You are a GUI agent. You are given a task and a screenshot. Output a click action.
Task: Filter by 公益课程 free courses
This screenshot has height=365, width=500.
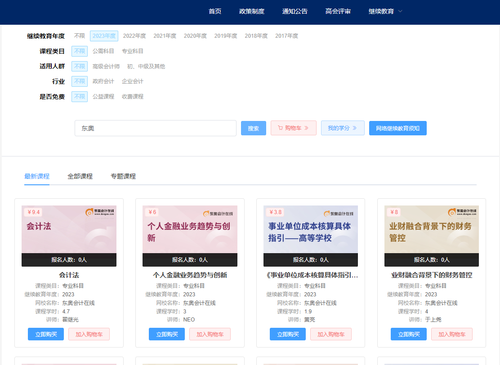click(103, 97)
